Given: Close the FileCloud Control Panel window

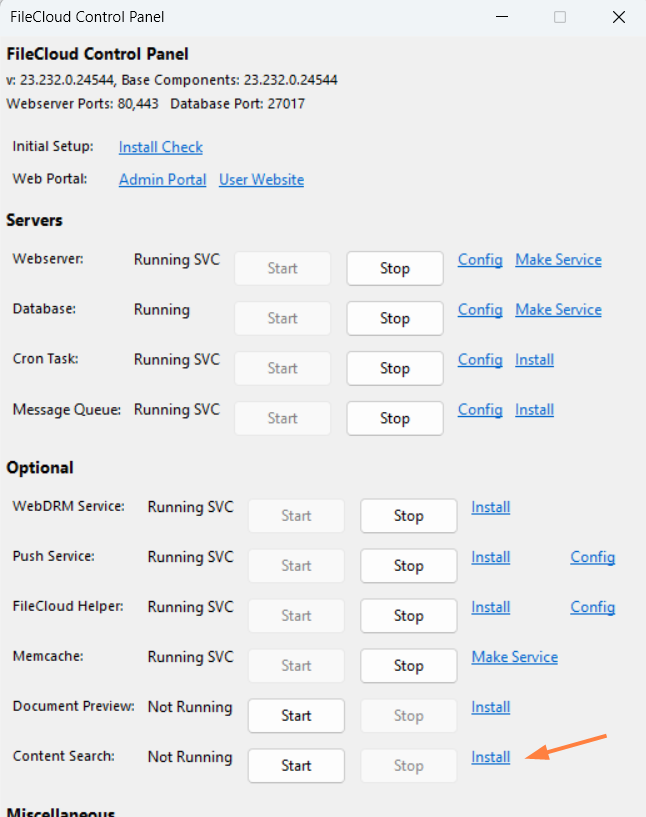Looking at the screenshot, I should (x=618, y=17).
